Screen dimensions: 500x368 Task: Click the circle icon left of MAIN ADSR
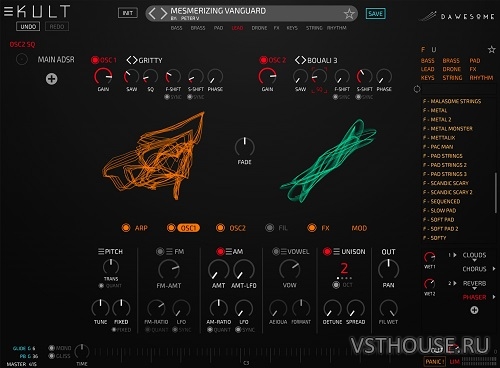(x=22, y=59)
